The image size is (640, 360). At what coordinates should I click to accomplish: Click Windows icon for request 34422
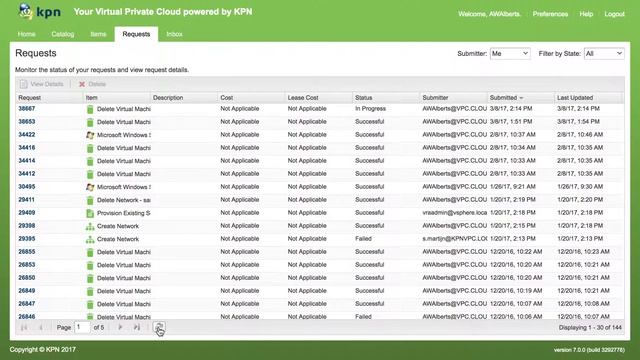(90, 135)
